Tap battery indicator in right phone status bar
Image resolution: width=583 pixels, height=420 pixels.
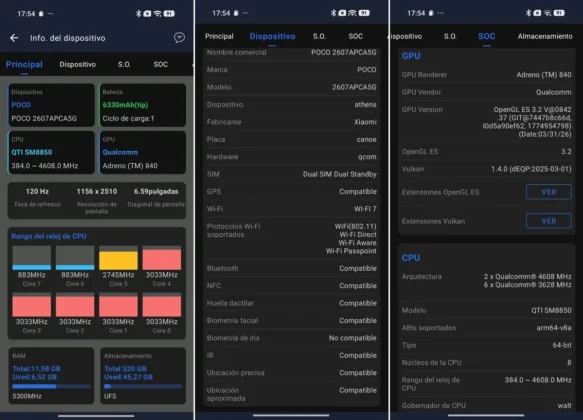[559, 13]
